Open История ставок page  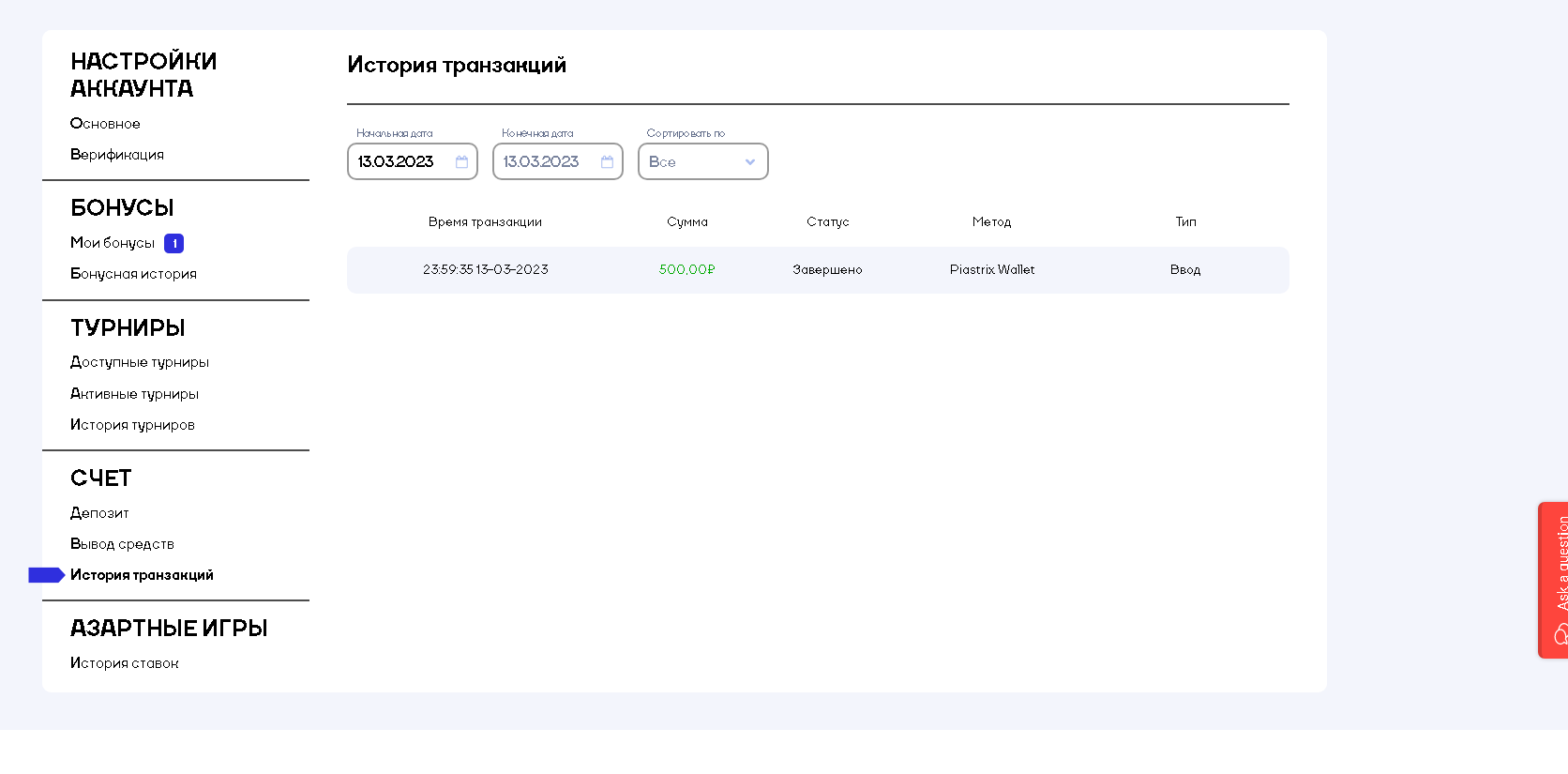tap(124, 663)
